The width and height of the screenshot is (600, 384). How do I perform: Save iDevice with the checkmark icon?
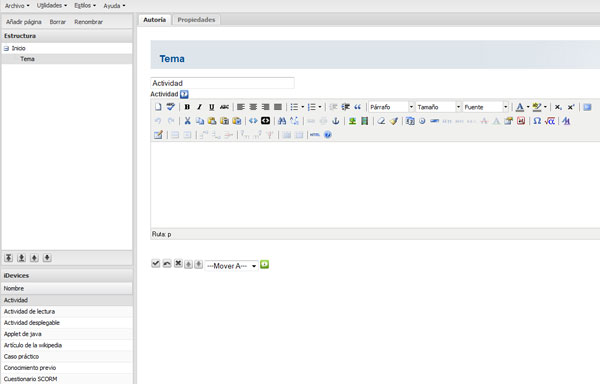tap(155, 264)
